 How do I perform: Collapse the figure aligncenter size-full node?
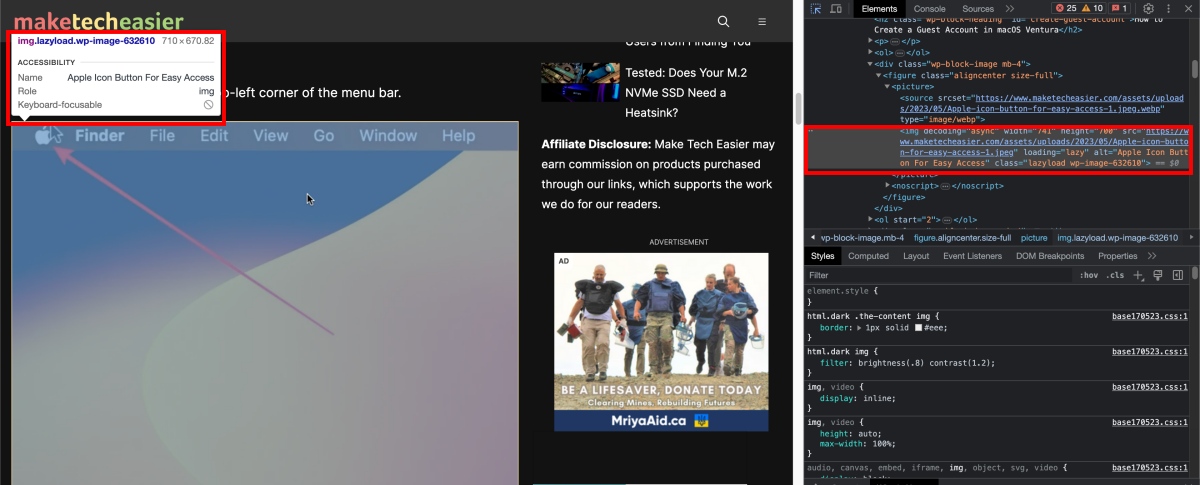[879, 75]
